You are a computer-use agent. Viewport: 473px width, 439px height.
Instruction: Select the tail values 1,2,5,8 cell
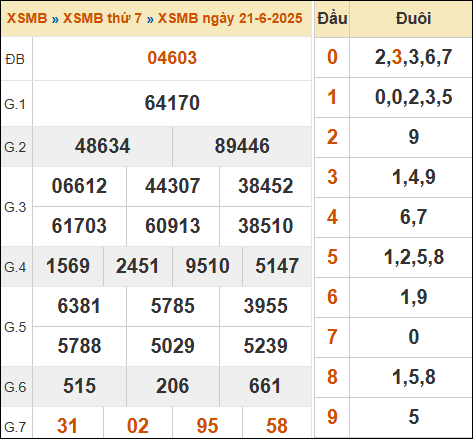pos(414,257)
